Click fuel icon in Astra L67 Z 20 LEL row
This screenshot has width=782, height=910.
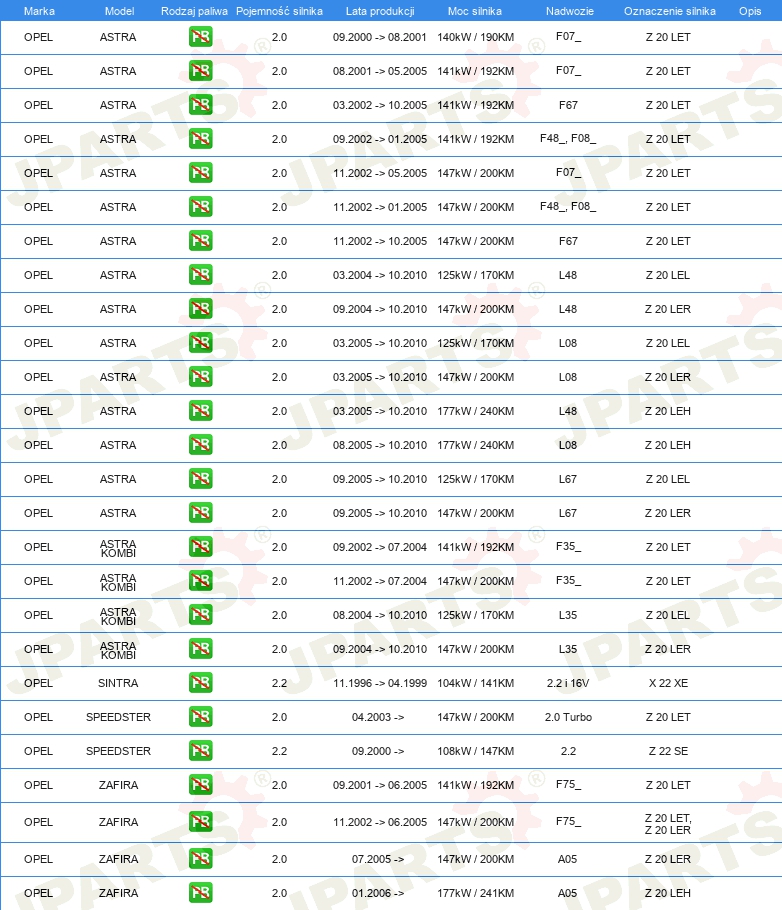pyautogui.click(x=200, y=479)
